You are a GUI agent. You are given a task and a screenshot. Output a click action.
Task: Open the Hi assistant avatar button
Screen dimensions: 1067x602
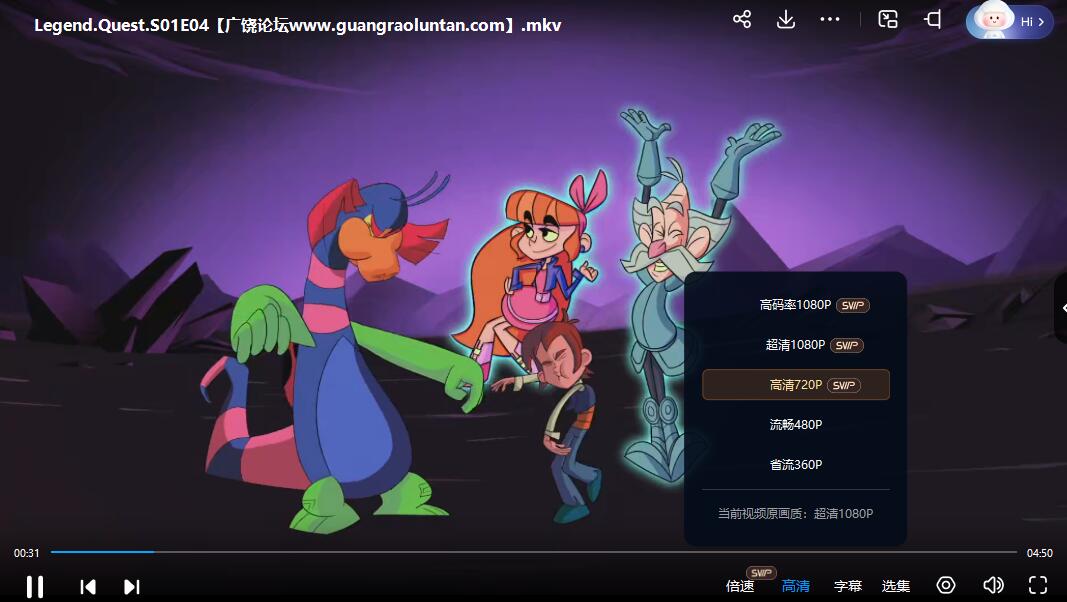[1009, 21]
